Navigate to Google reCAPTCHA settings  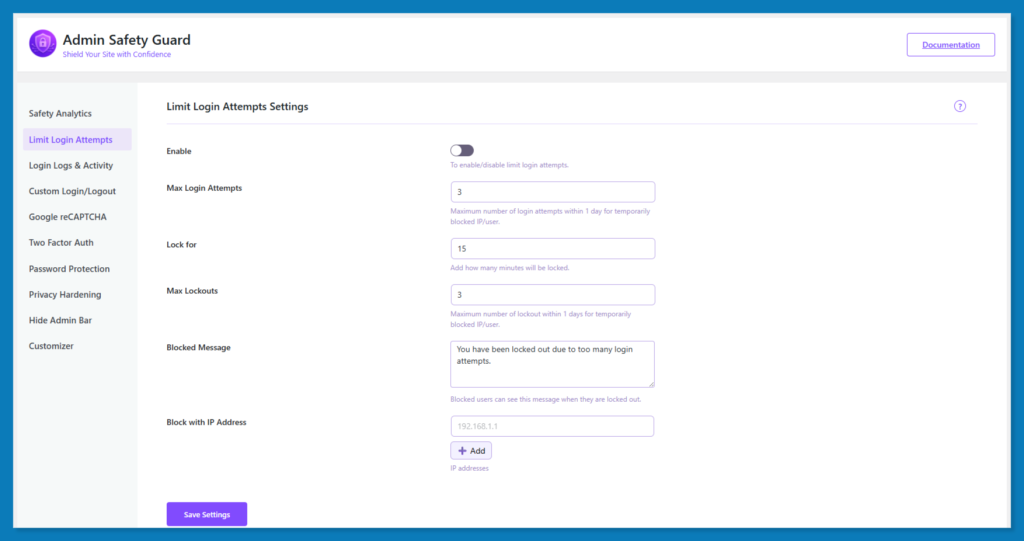point(68,217)
